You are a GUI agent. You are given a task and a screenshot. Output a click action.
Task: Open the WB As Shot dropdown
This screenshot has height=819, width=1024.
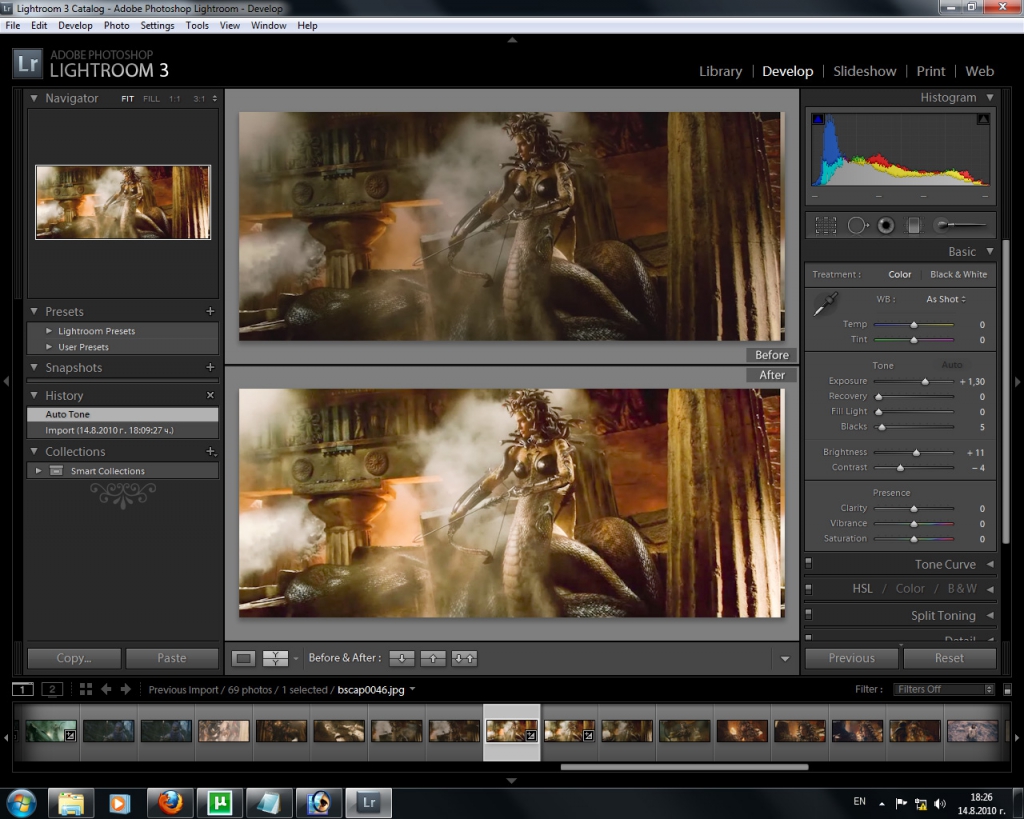[944, 298]
